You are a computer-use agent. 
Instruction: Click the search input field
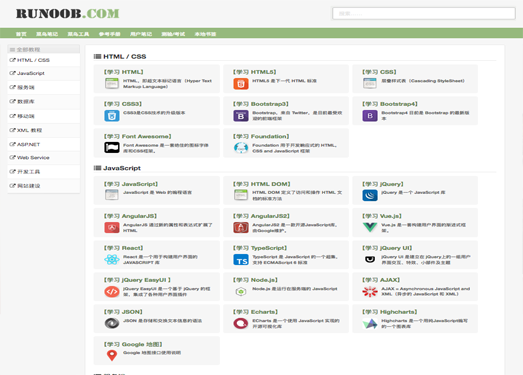click(424, 14)
